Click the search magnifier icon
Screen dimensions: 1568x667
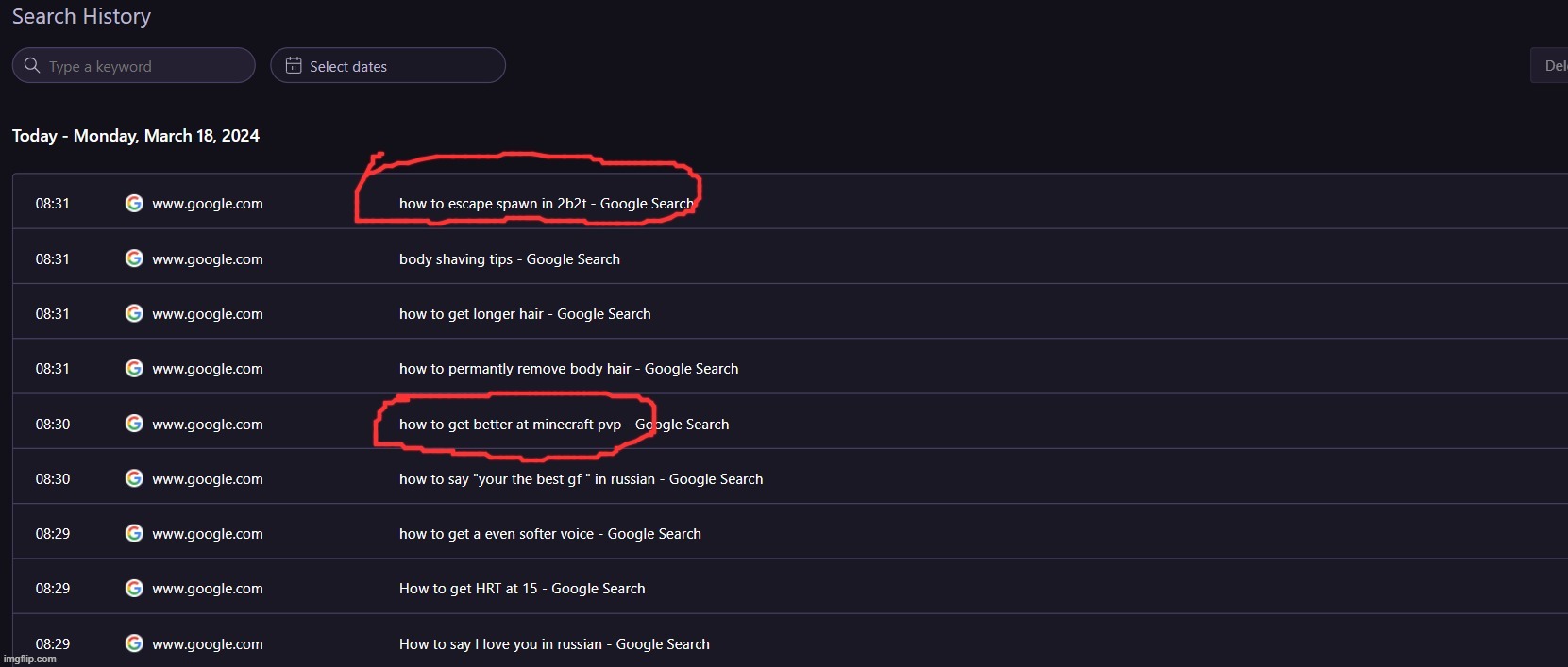[x=32, y=65]
